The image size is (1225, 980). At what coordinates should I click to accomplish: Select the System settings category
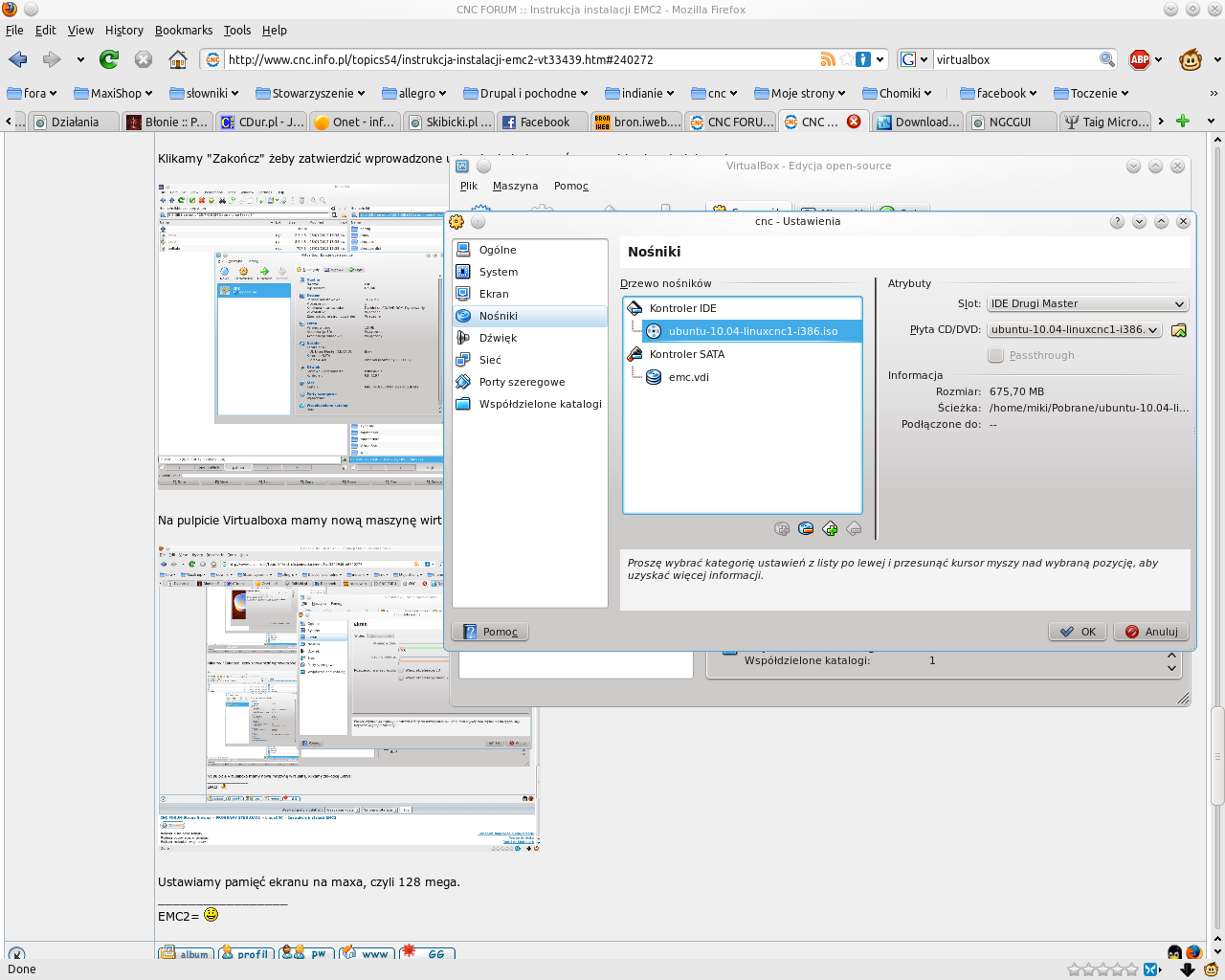530,272
